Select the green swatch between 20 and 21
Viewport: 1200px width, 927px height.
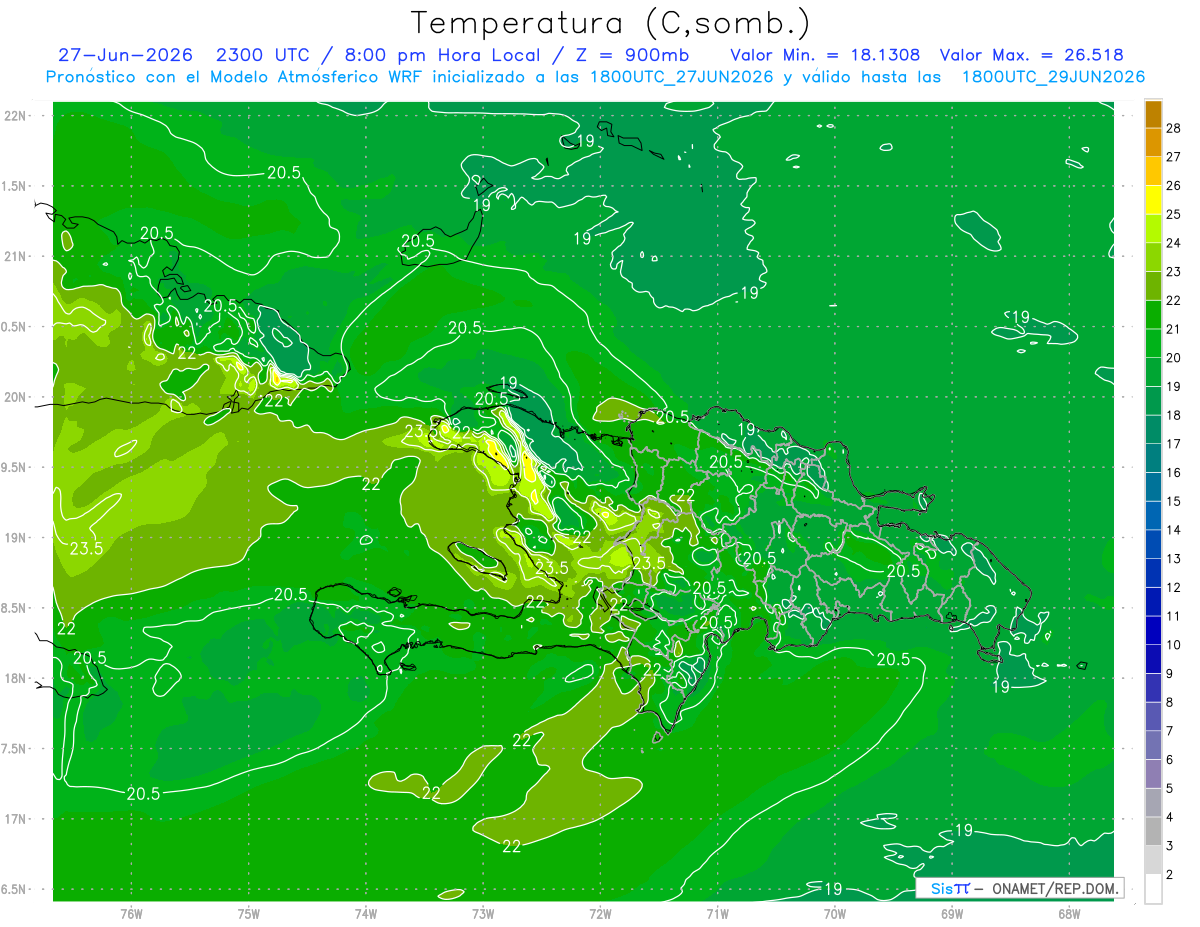1153,343
